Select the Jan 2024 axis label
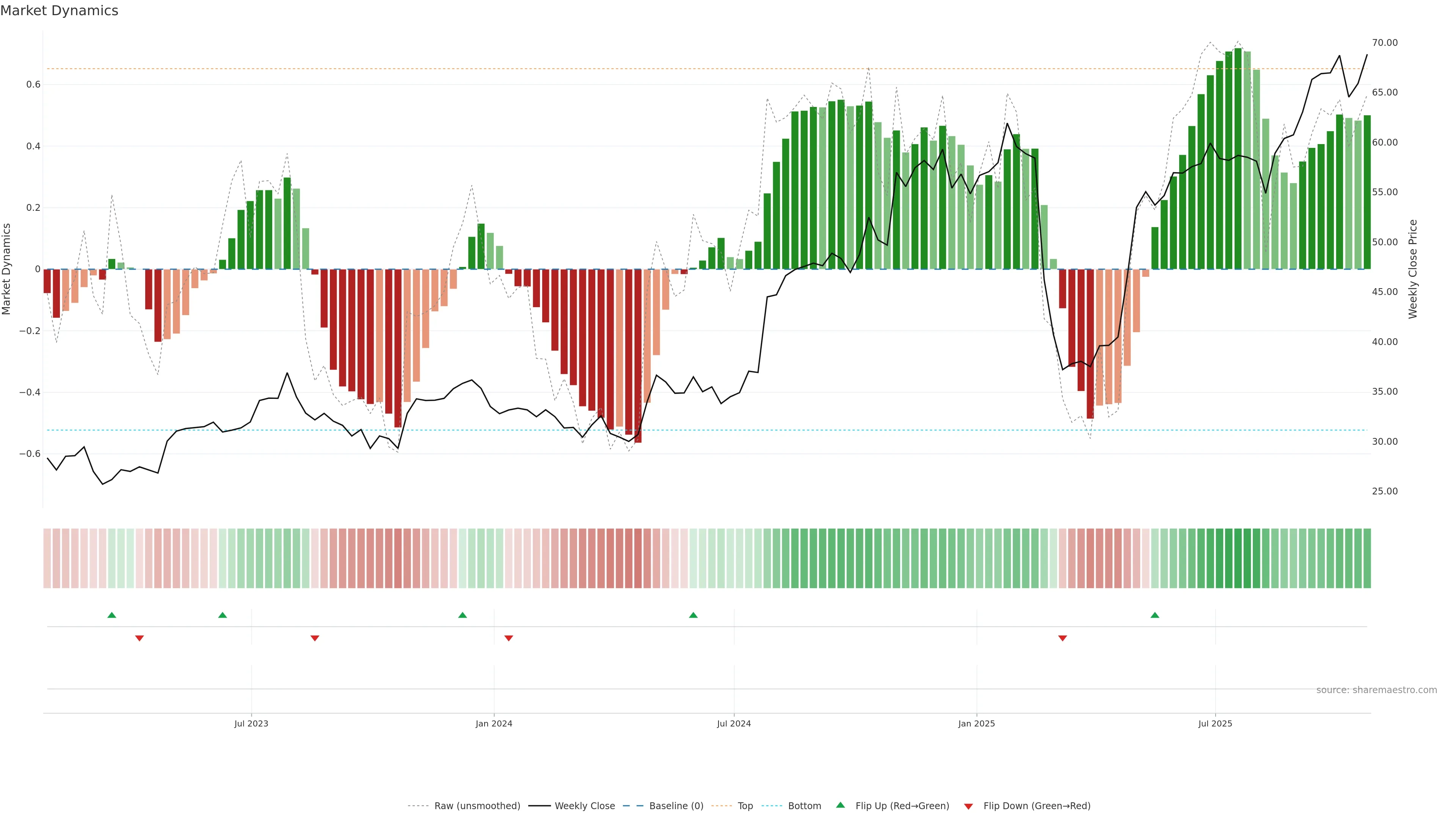This screenshot has height=819, width=1456. pyautogui.click(x=493, y=723)
